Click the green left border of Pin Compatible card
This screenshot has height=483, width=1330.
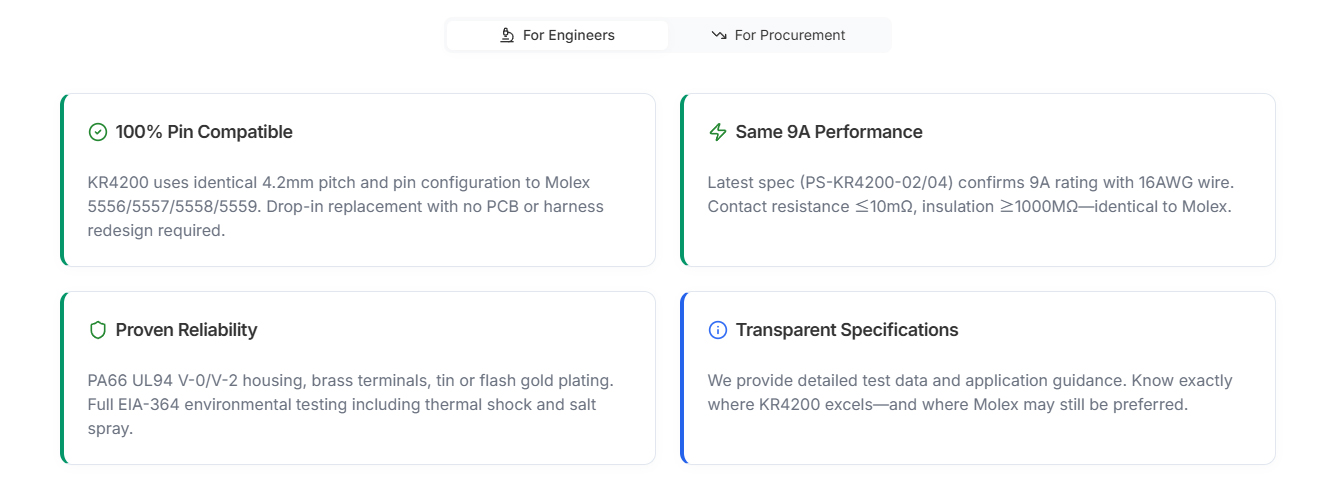click(63, 180)
